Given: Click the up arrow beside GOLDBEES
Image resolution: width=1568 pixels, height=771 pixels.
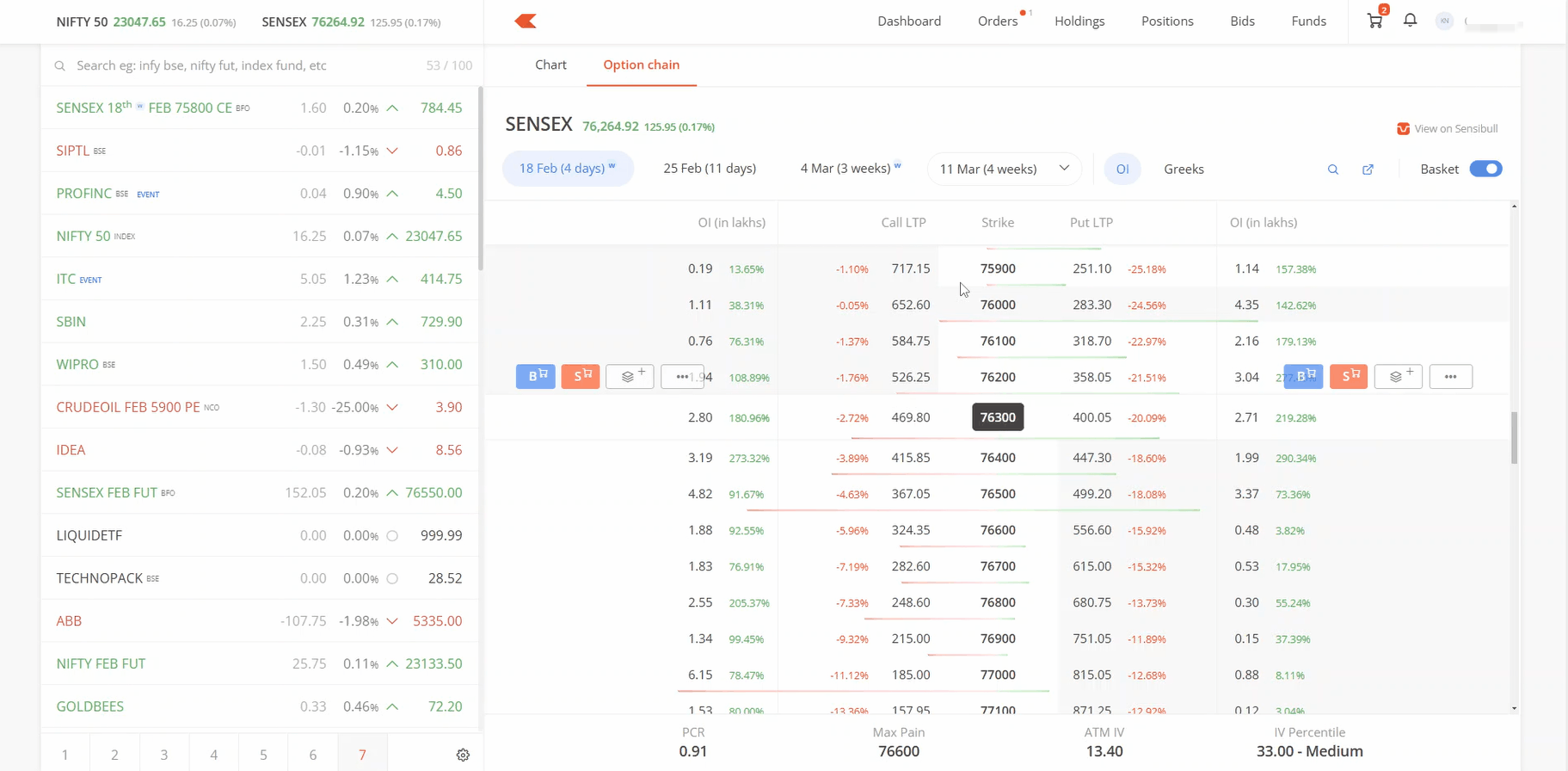Looking at the screenshot, I should [392, 706].
